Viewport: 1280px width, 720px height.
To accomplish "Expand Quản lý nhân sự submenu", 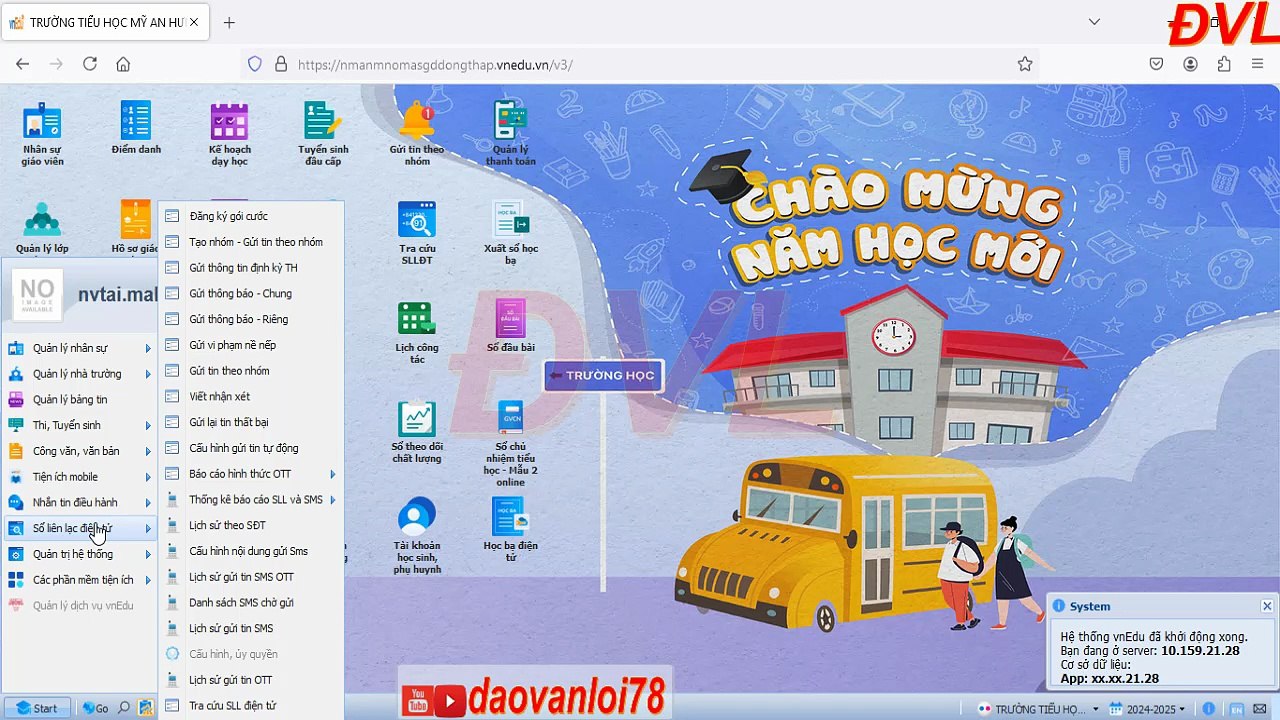I will tap(80, 348).
